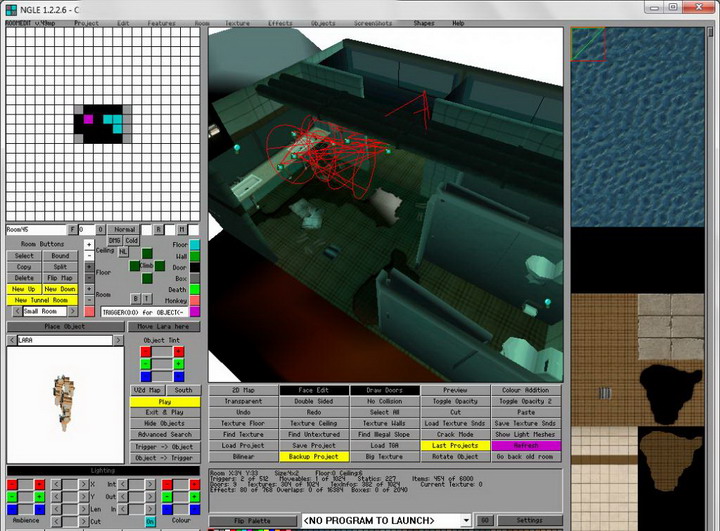The width and height of the screenshot is (720, 531).
Task: Toggle the cyan On lighting button
Action: (x=150, y=521)
